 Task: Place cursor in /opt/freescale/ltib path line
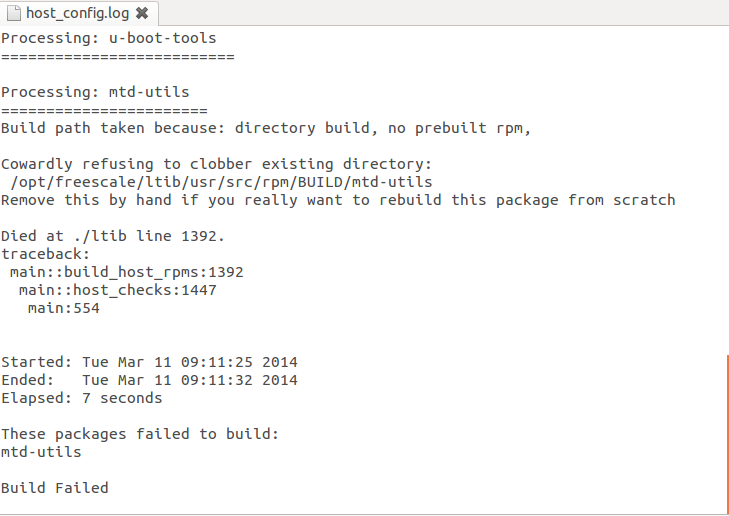tap(221, 182)
